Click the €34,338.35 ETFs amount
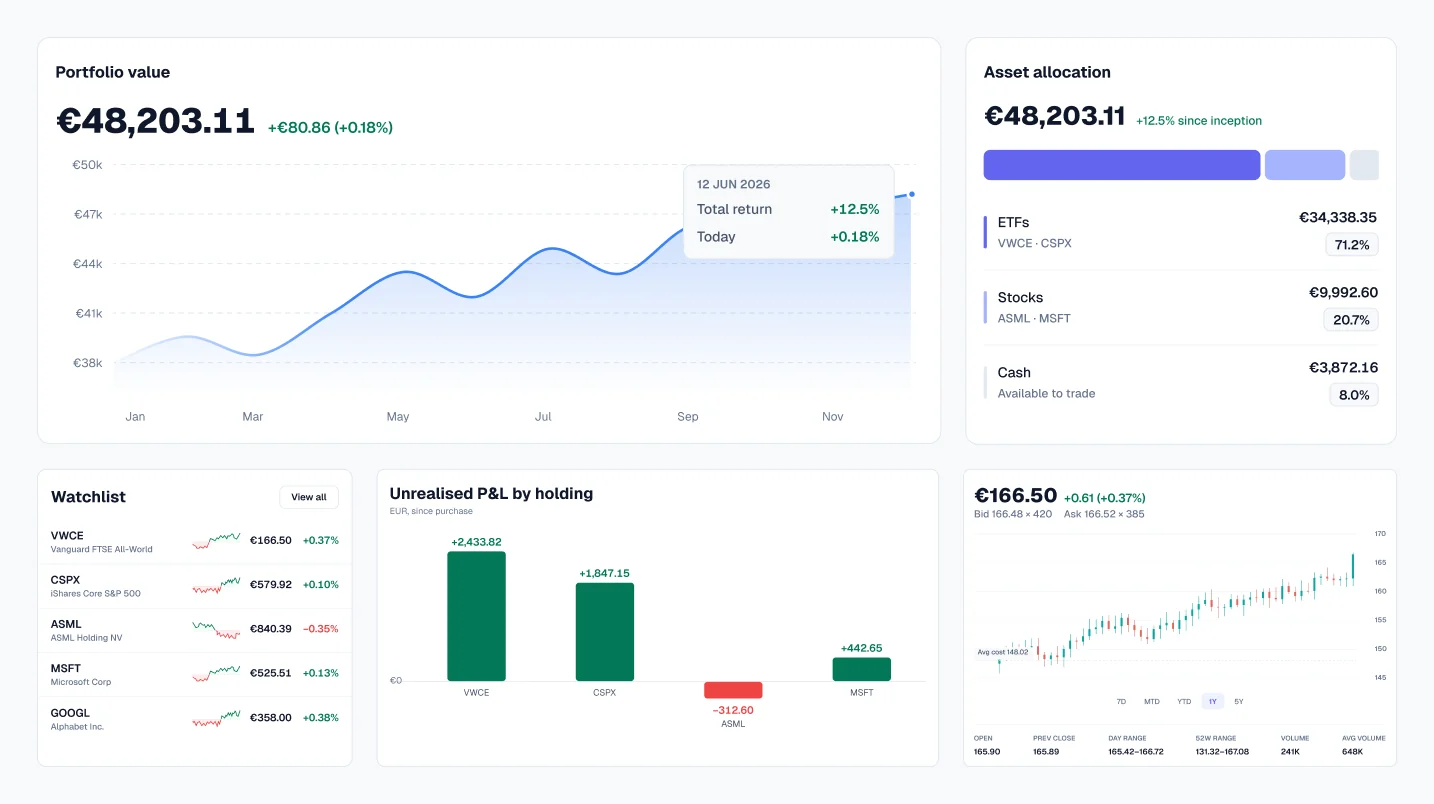This screenshot has height=804, width=1434. 1338,217
